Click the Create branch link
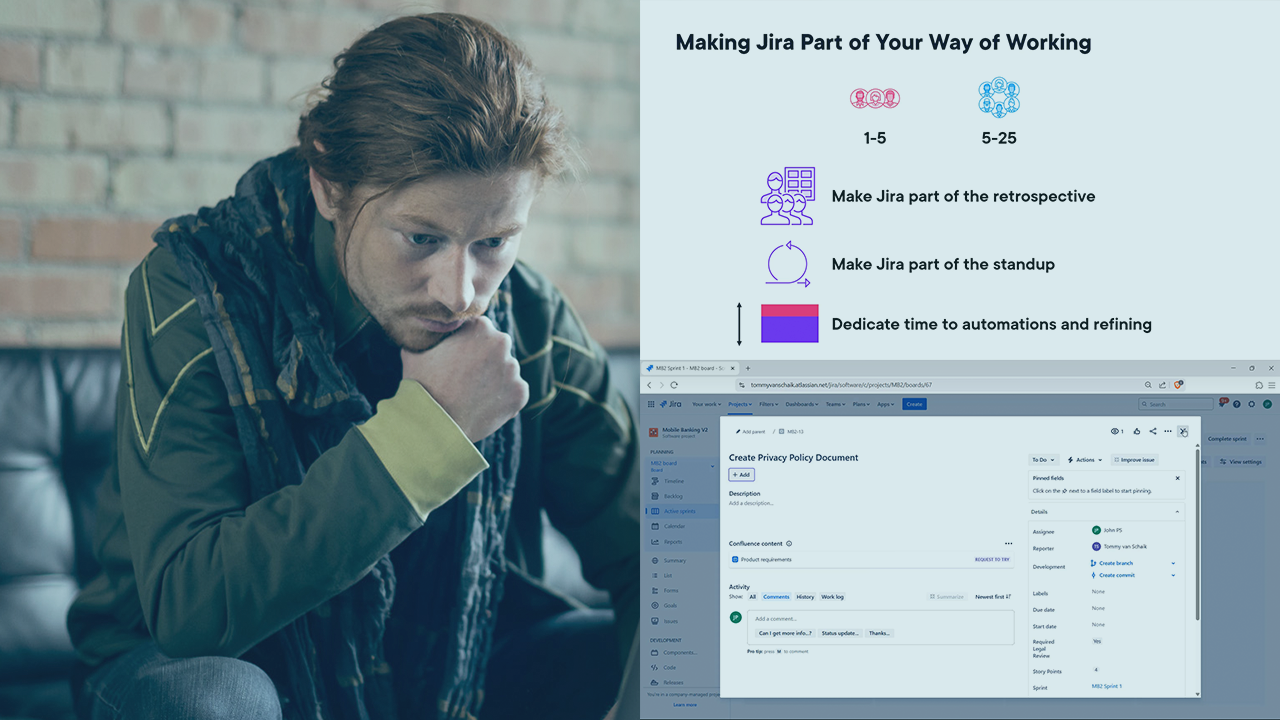Viewport: 1280px width, 720px height. (x=1115, y=563)
